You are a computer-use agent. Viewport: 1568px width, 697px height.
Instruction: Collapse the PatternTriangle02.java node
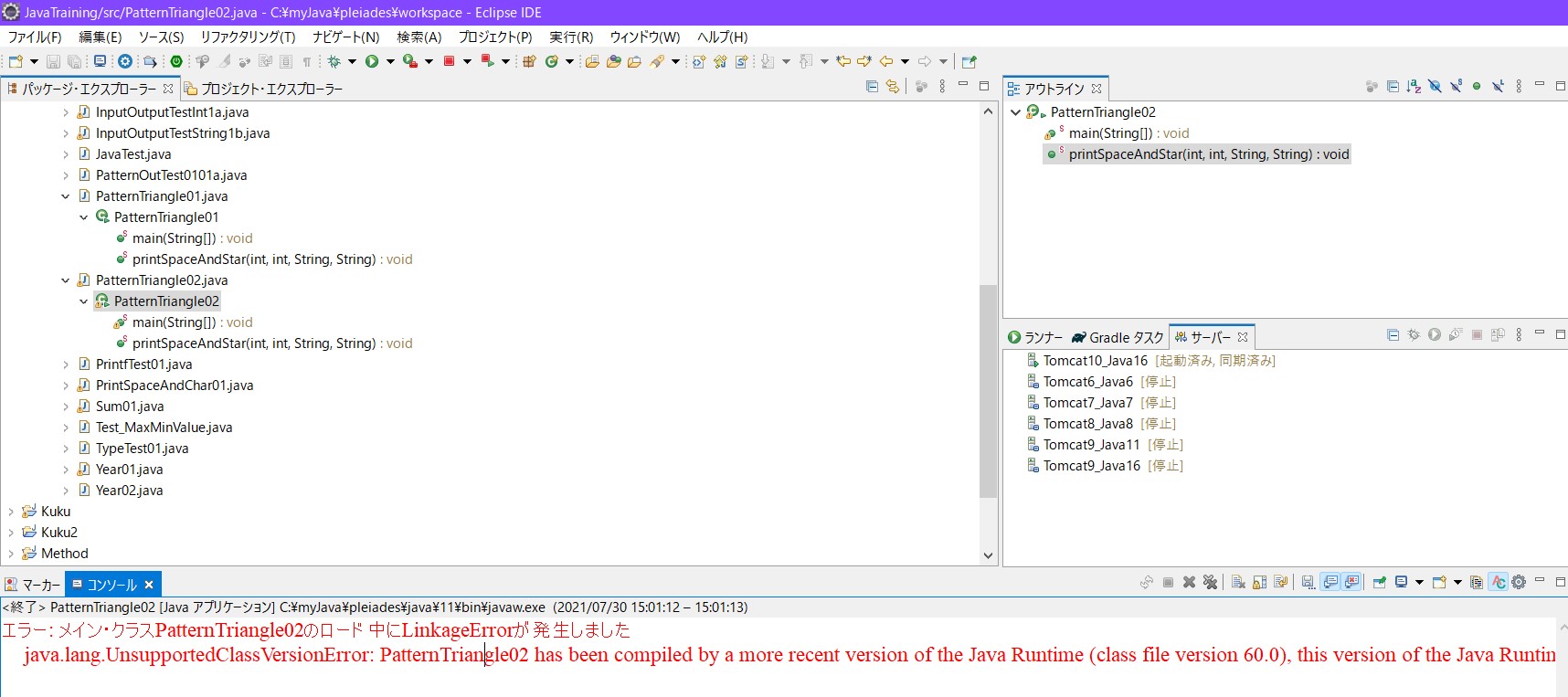coord(65,280)
